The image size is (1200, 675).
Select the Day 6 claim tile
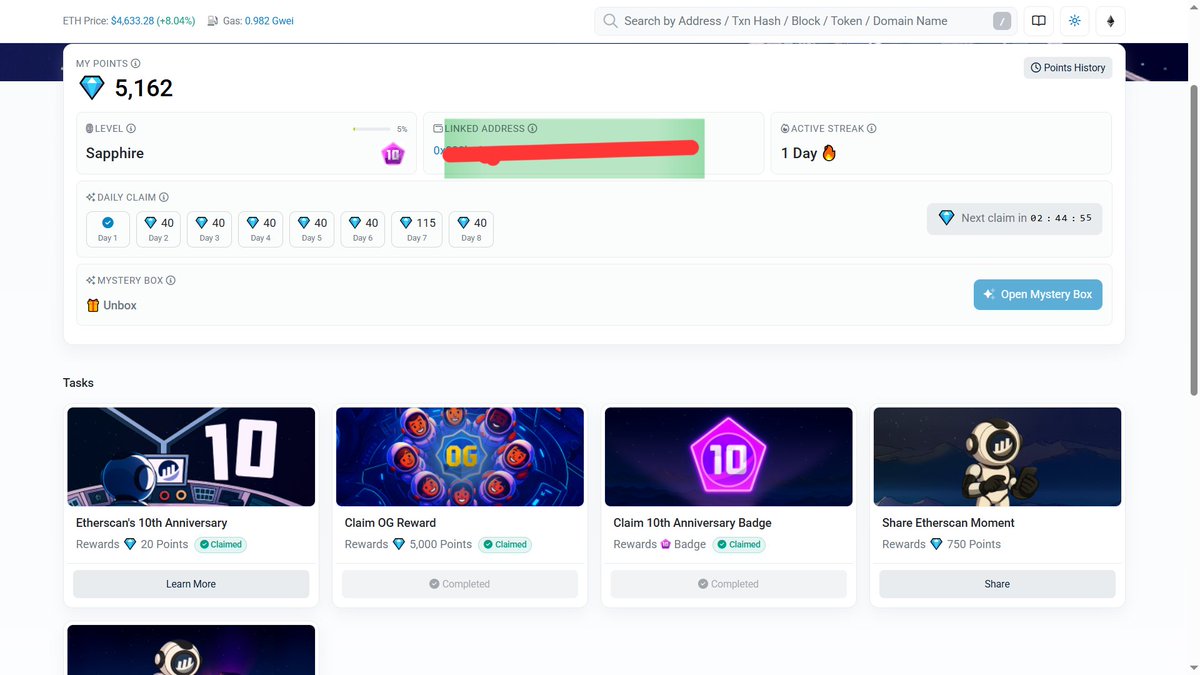[x=363, y=229]
